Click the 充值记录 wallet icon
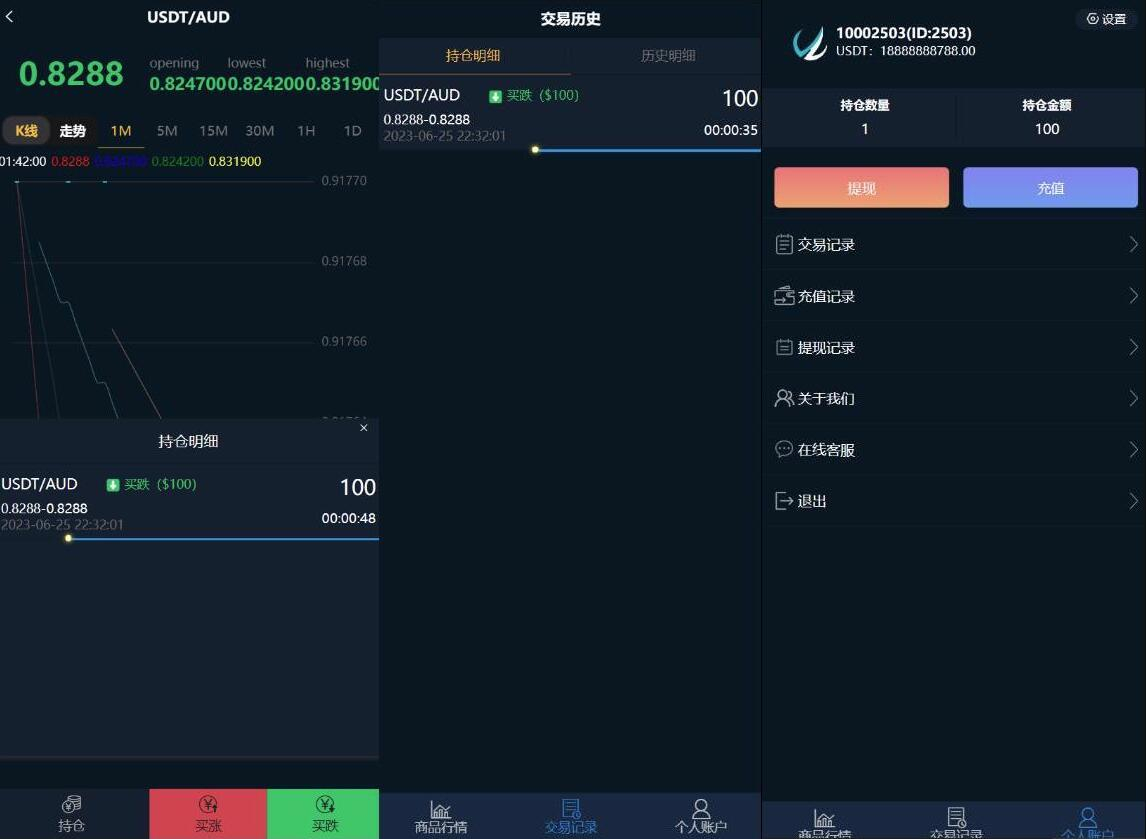The image size is (1146, 839). click(x=784, y=296)
